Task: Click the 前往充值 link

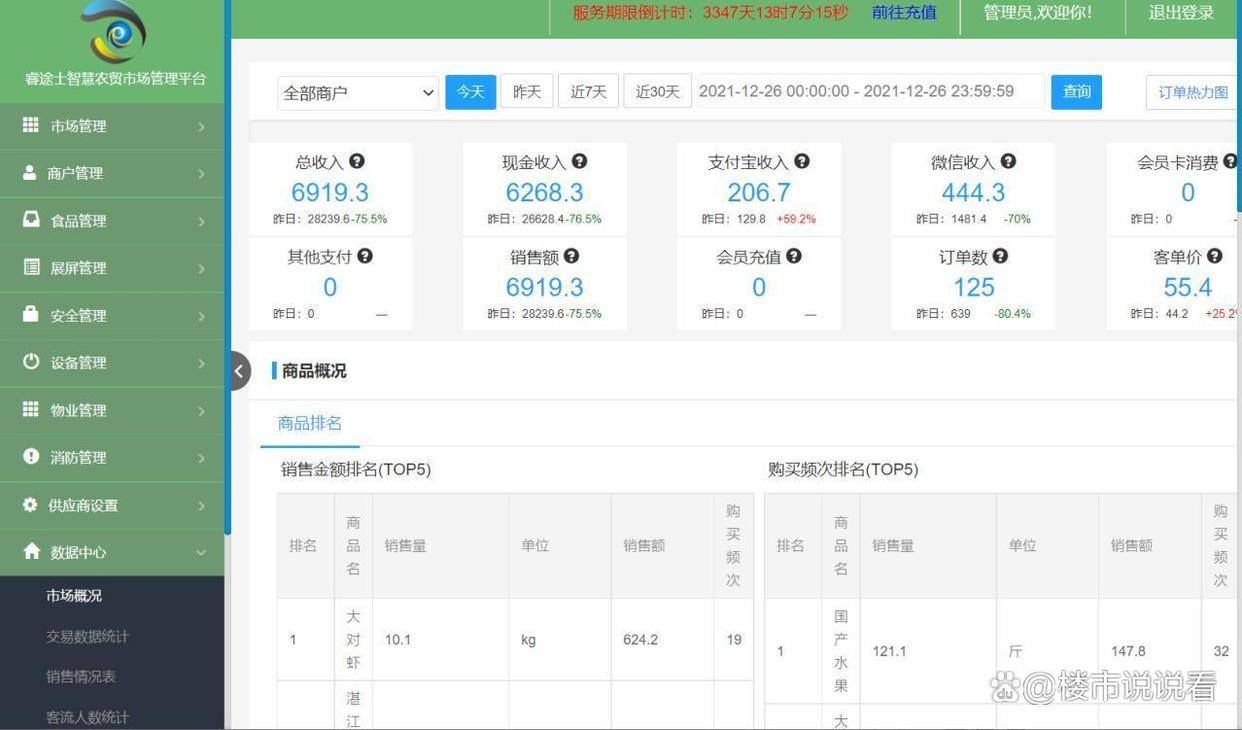Action: 904,13
